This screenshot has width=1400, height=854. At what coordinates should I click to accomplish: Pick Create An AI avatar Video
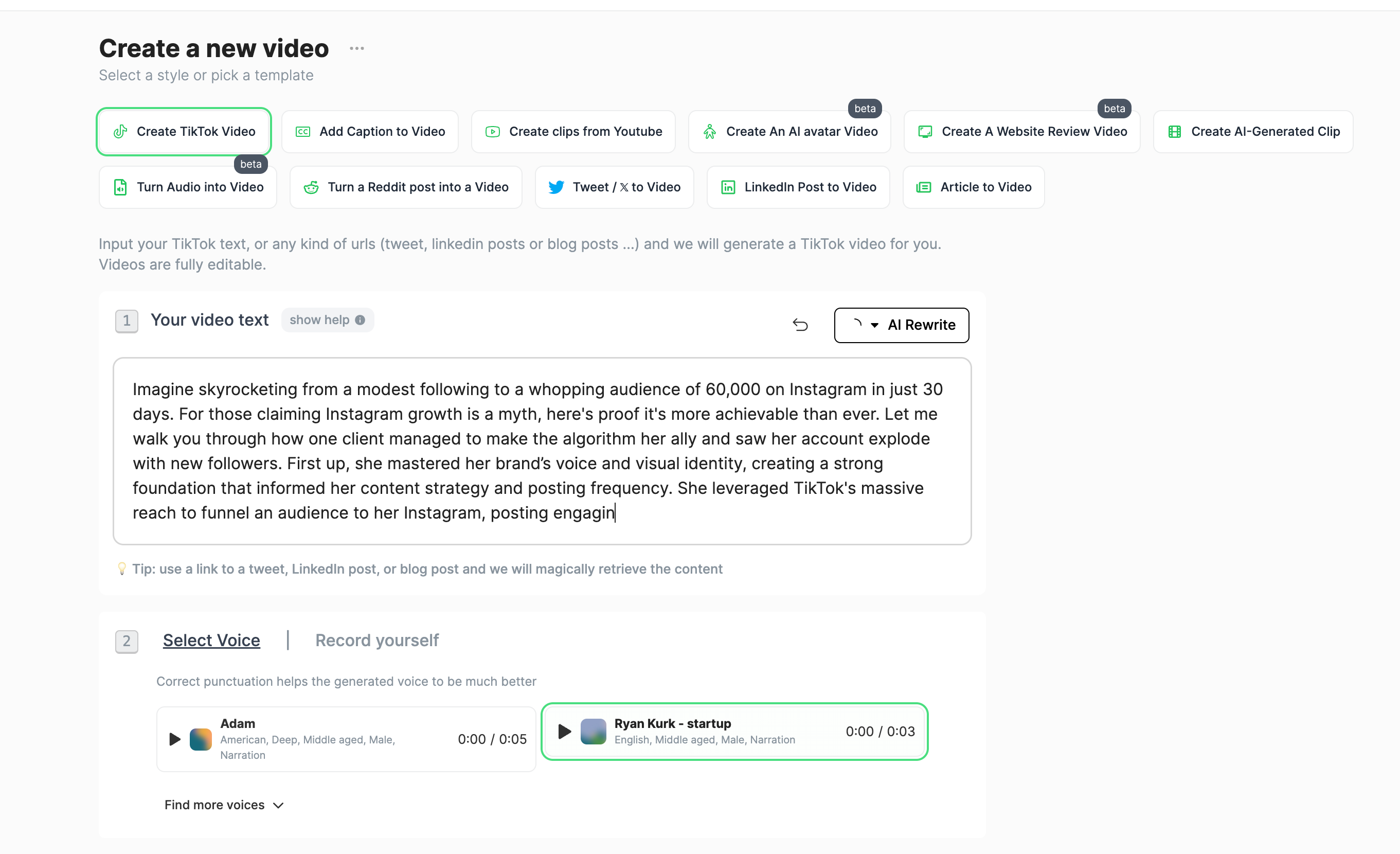pos(789,131)
